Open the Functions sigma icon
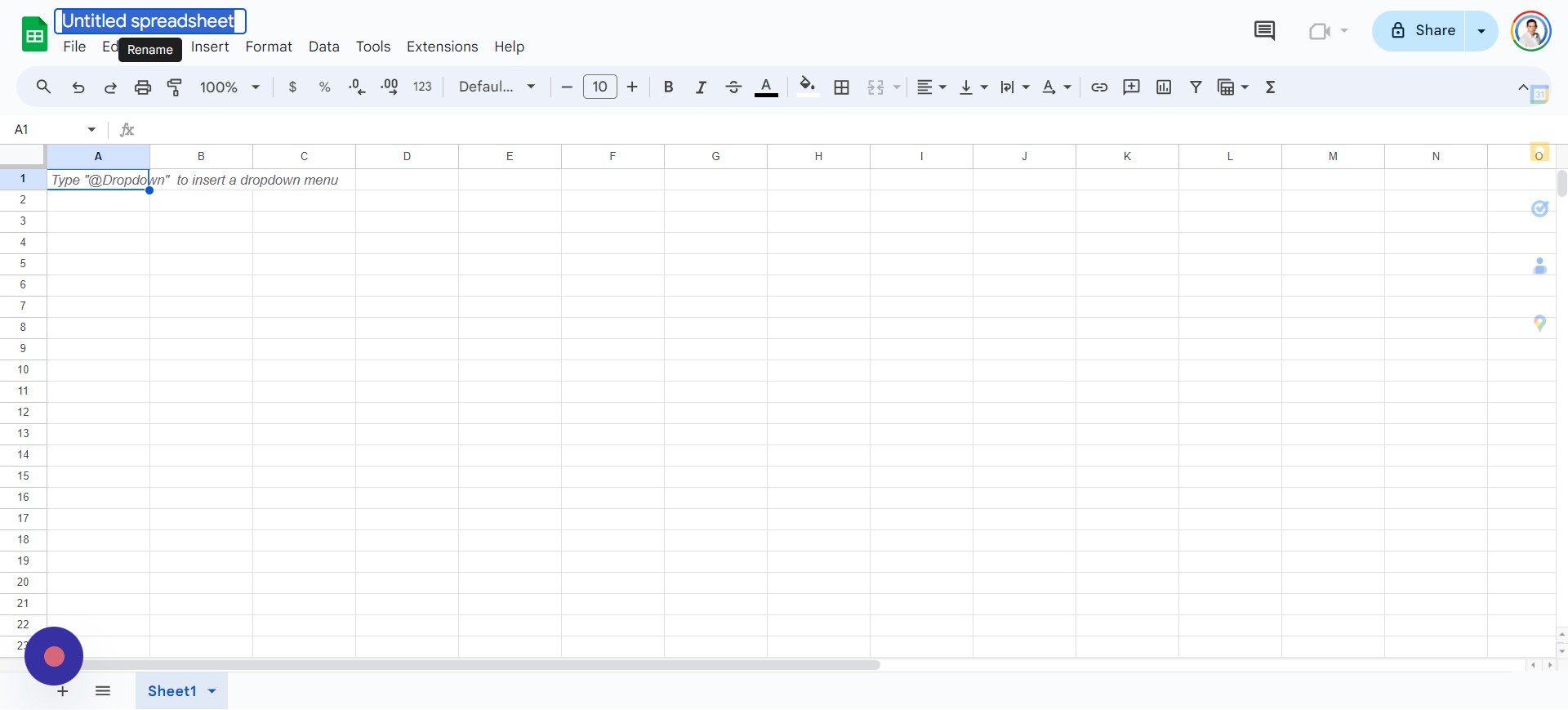Viewport: 1568px width, 710px height. pyautogui.click(x=1270, y=87)
